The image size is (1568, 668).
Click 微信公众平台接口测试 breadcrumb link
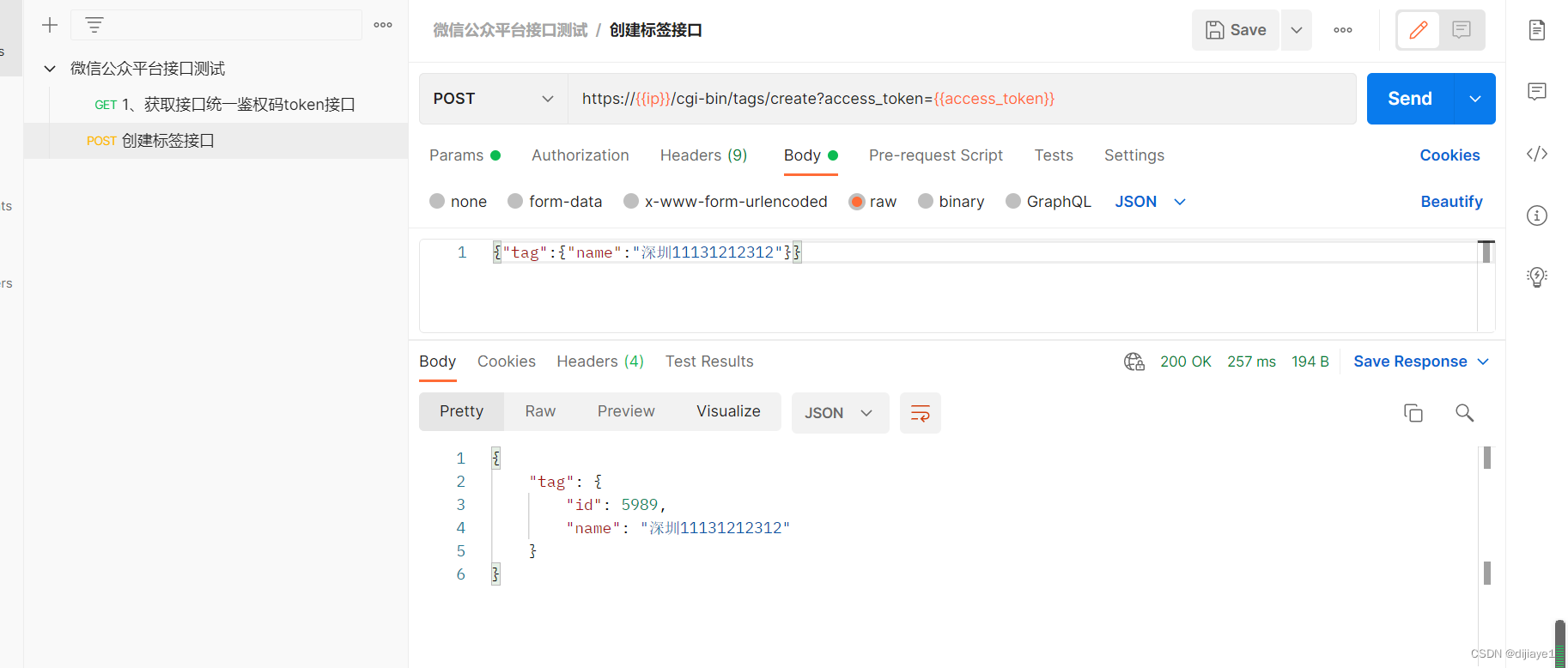click(510, 30)
